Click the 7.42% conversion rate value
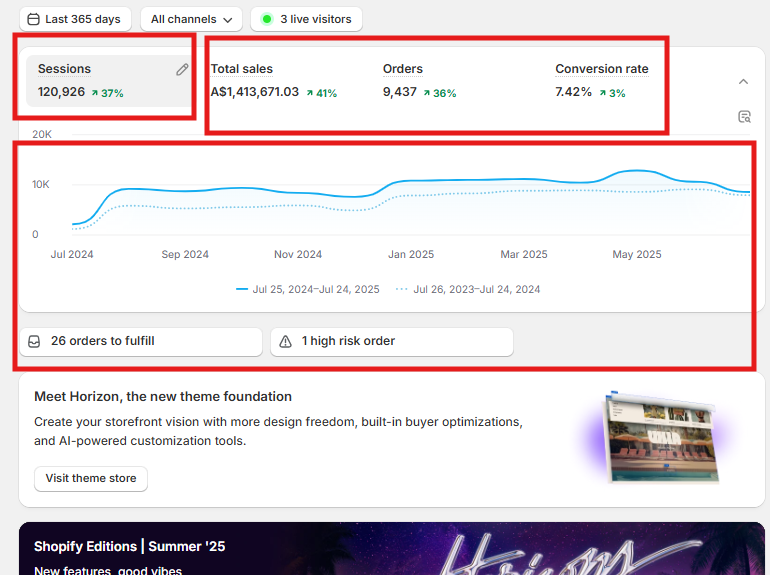This screenshot has width=770, height=575. 573,92
